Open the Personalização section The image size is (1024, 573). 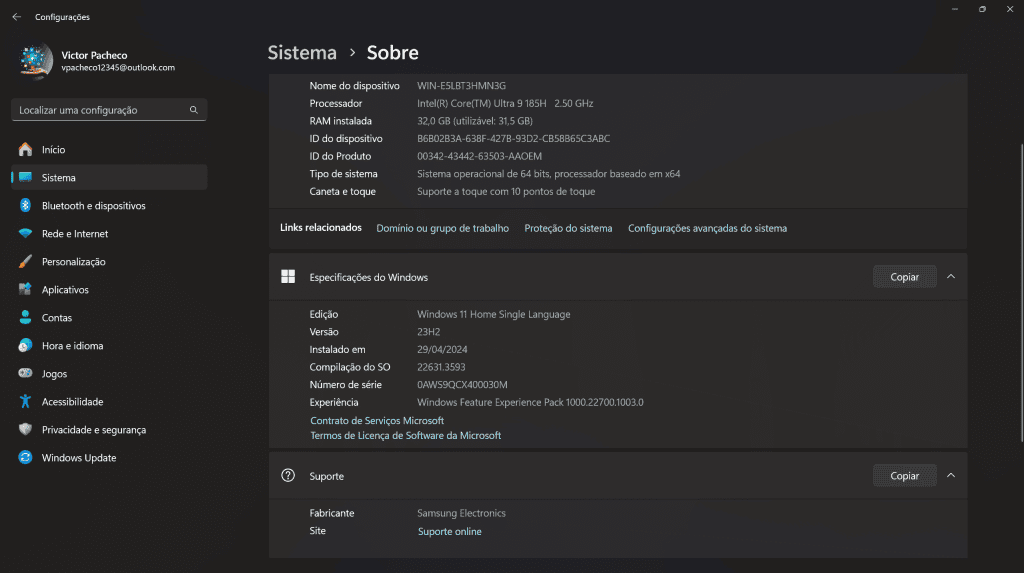[109, 261]
